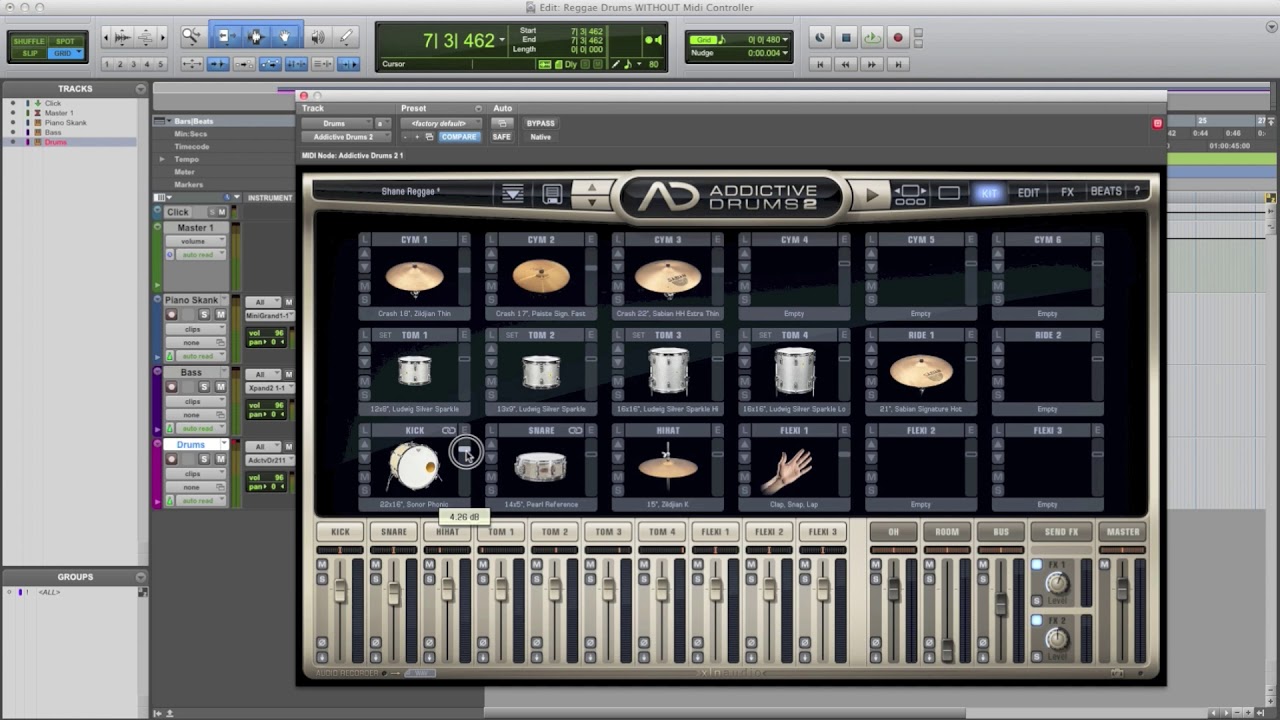The image size is (1280, 720).
Task: Click the KICK mixer channel label
Action: (x=340, y=532)
